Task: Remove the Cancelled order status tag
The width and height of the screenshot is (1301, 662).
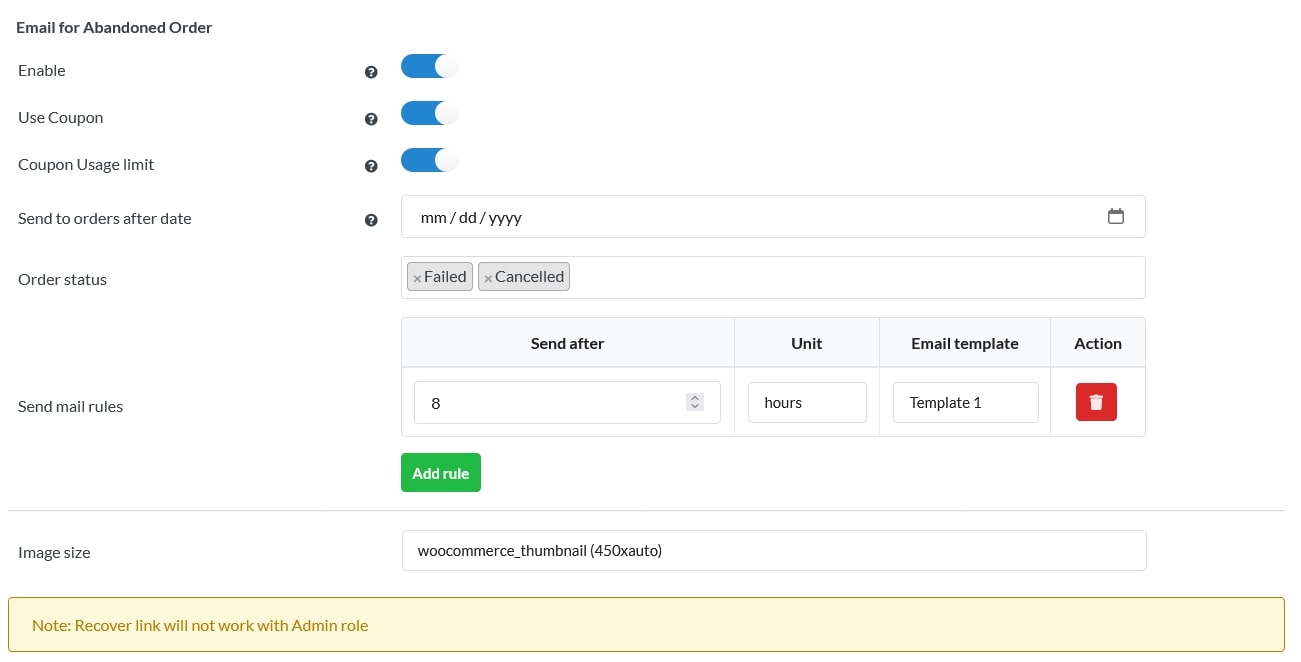Action: [488, 278]
